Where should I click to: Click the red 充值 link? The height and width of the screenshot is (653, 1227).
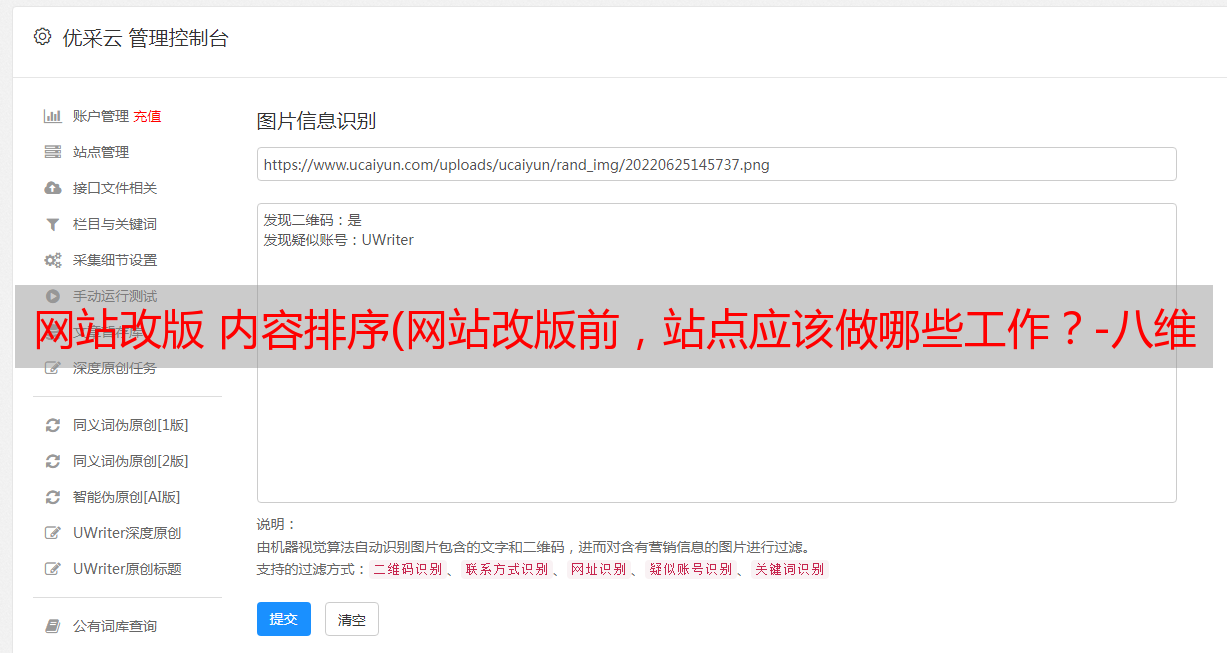pos(147,116)
